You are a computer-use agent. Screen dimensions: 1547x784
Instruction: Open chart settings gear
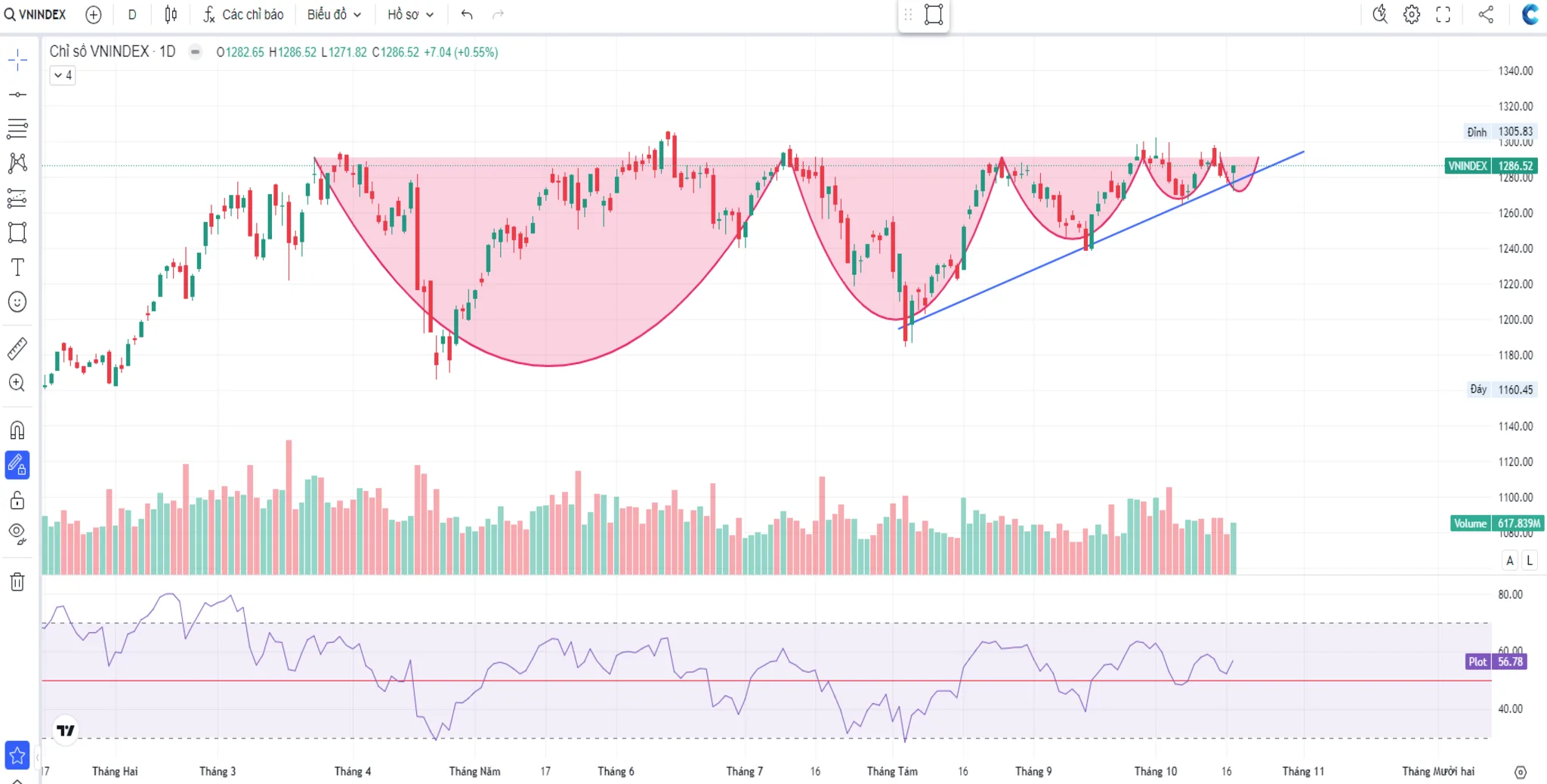1412,14
